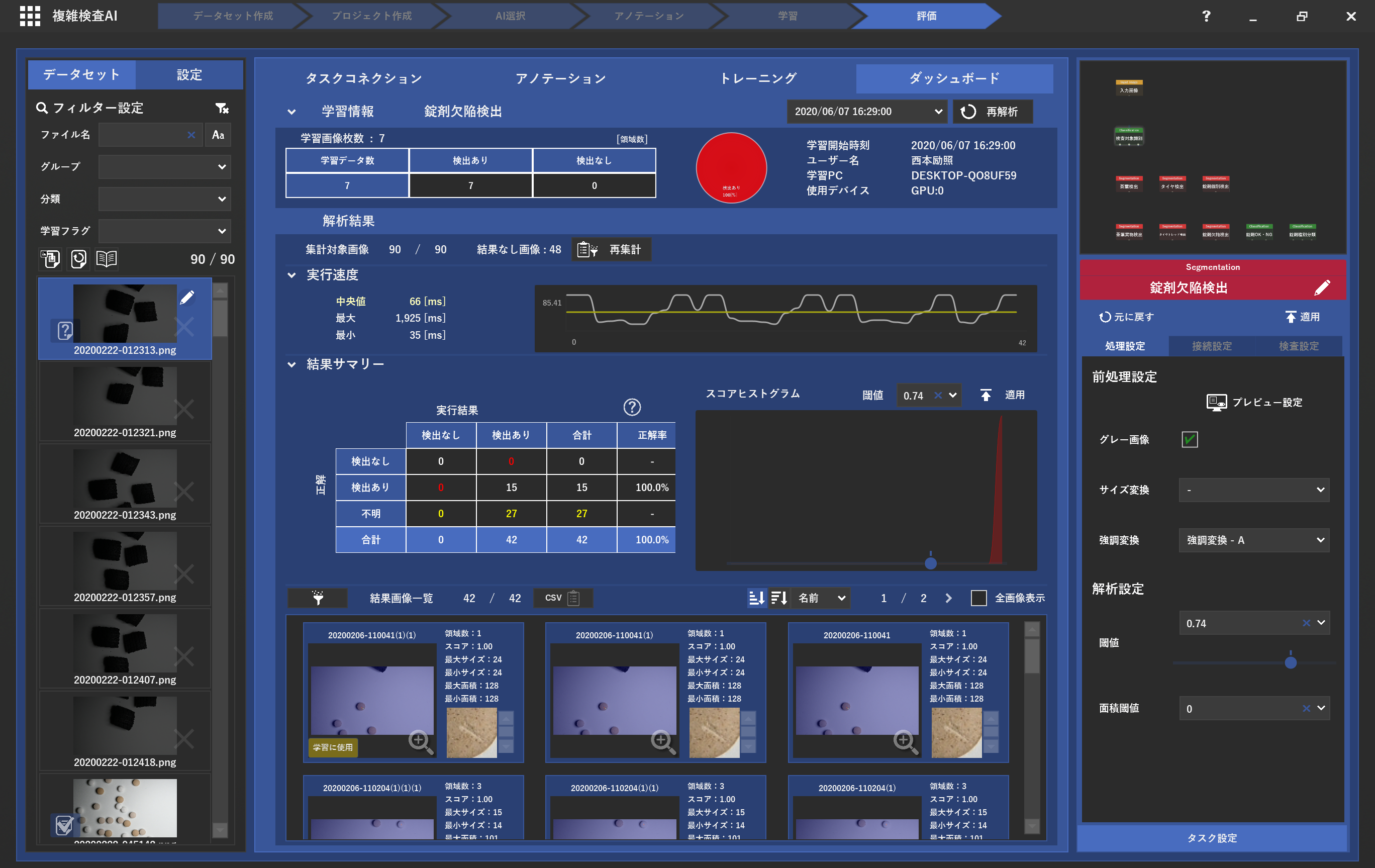Select the 20200222-012321.png thumbnail
1375x868 pixels.
(125, 402)
